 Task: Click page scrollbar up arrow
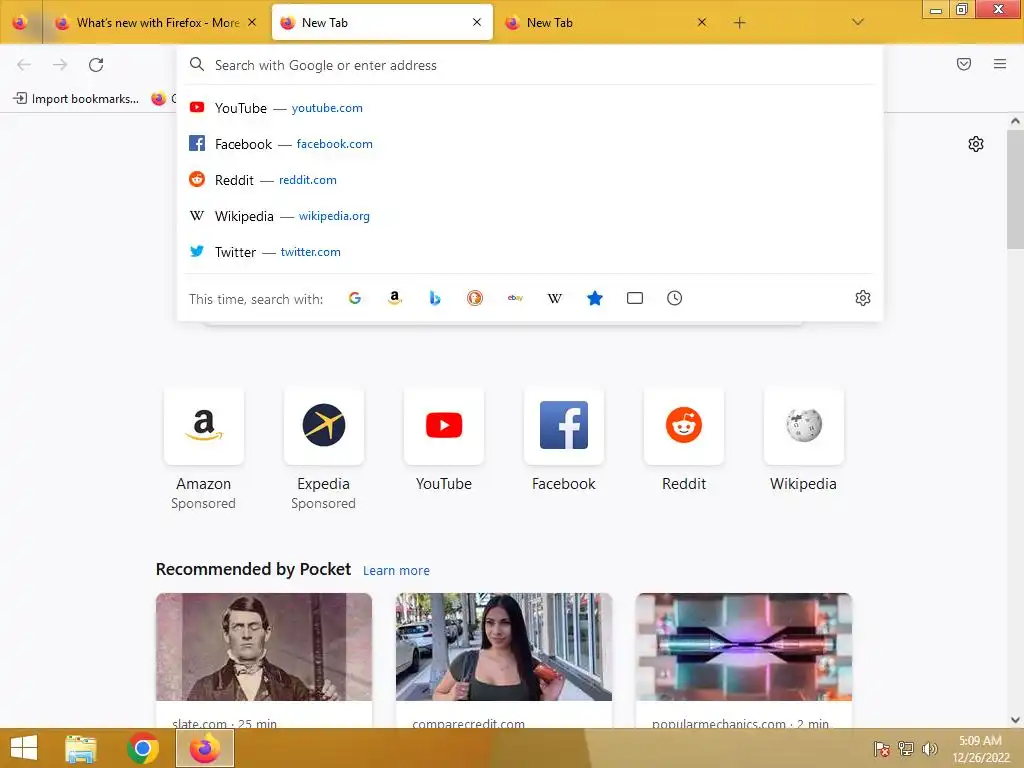(1015, 121)
